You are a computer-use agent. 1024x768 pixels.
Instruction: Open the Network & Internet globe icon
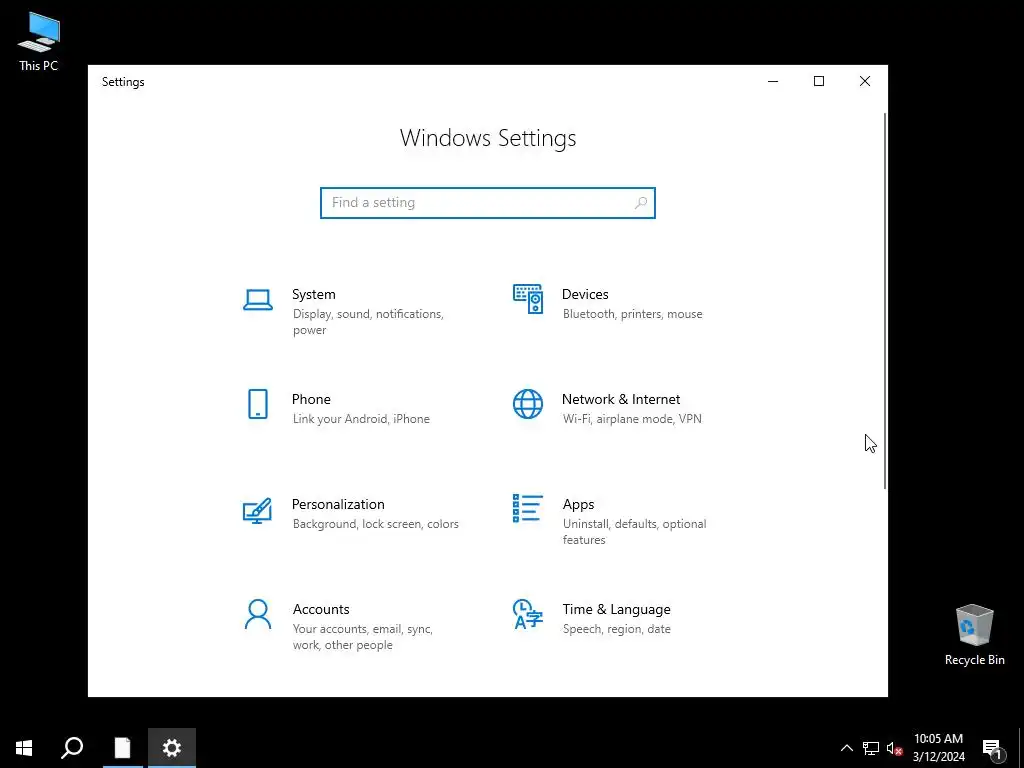(x=528, y=404)
